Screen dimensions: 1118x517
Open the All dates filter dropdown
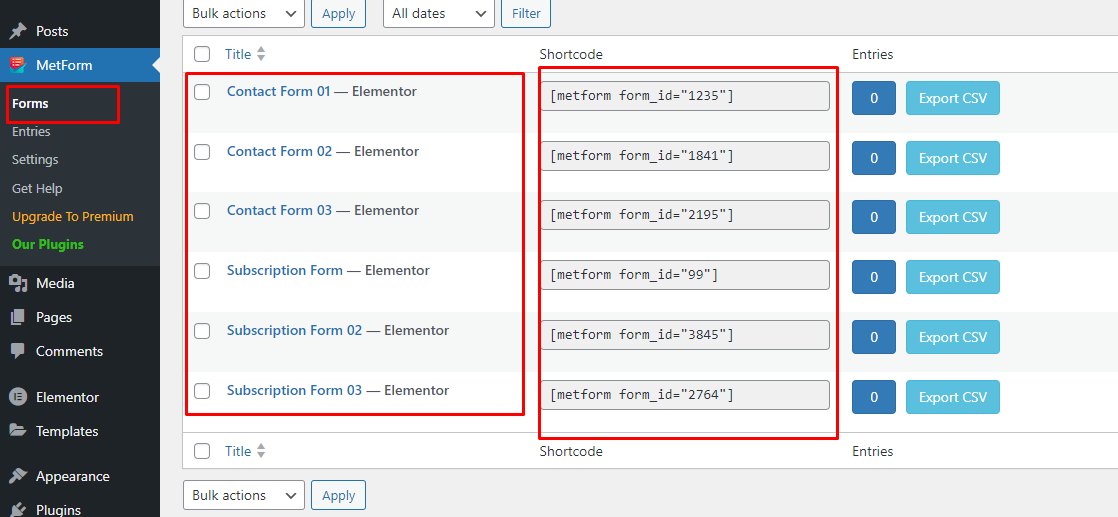(439, 14)
